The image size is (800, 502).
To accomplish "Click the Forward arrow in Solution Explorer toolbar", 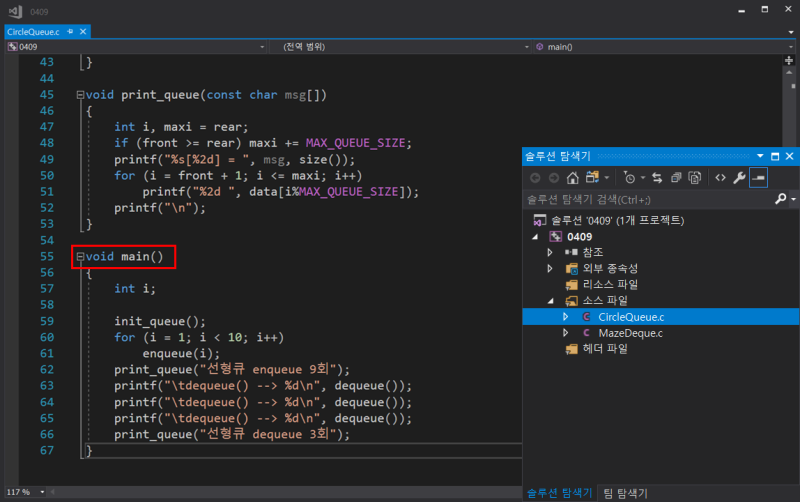I will 554,178.
